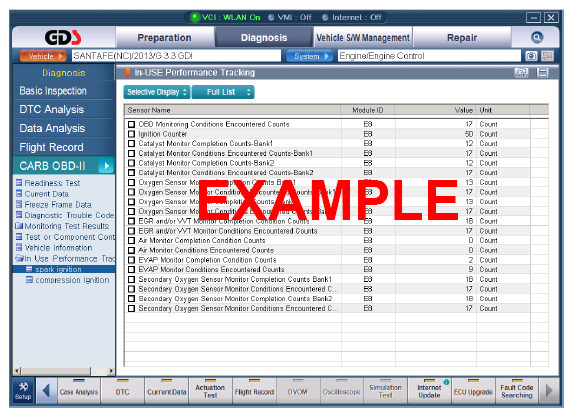This screenshot has width=573, height=417.
Task: Check Air Monitor Completion Condition Counts
Action: click(131, 240)
